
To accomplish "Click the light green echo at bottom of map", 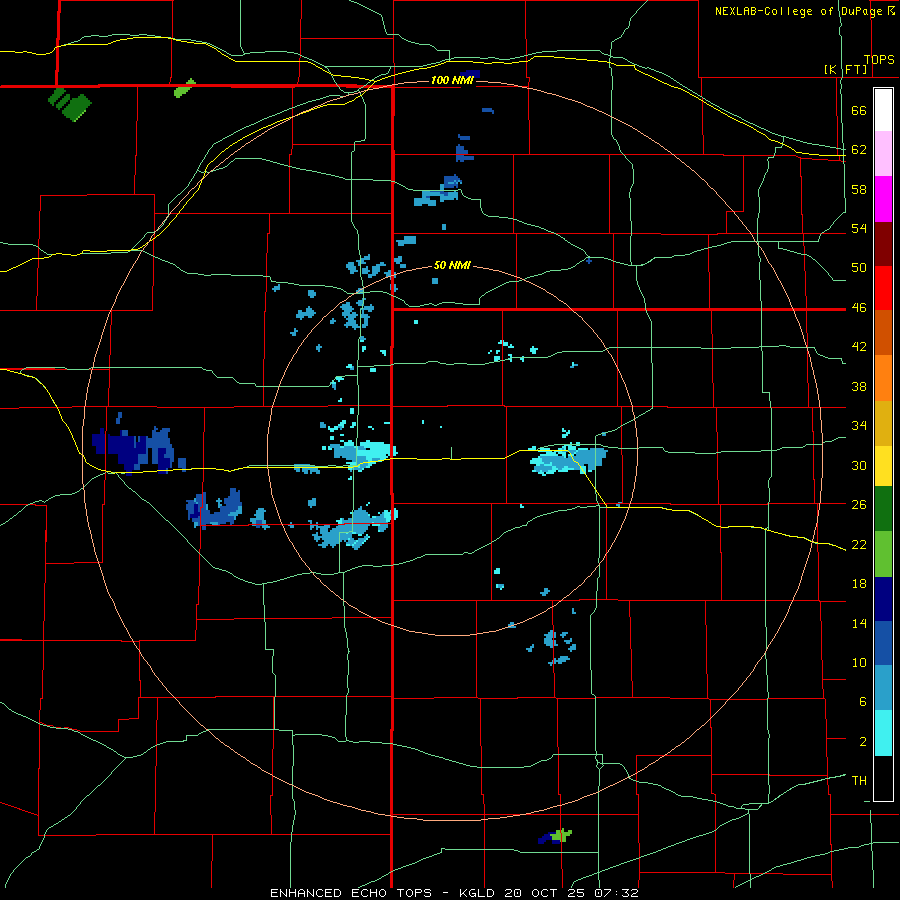I will (563, 835).
